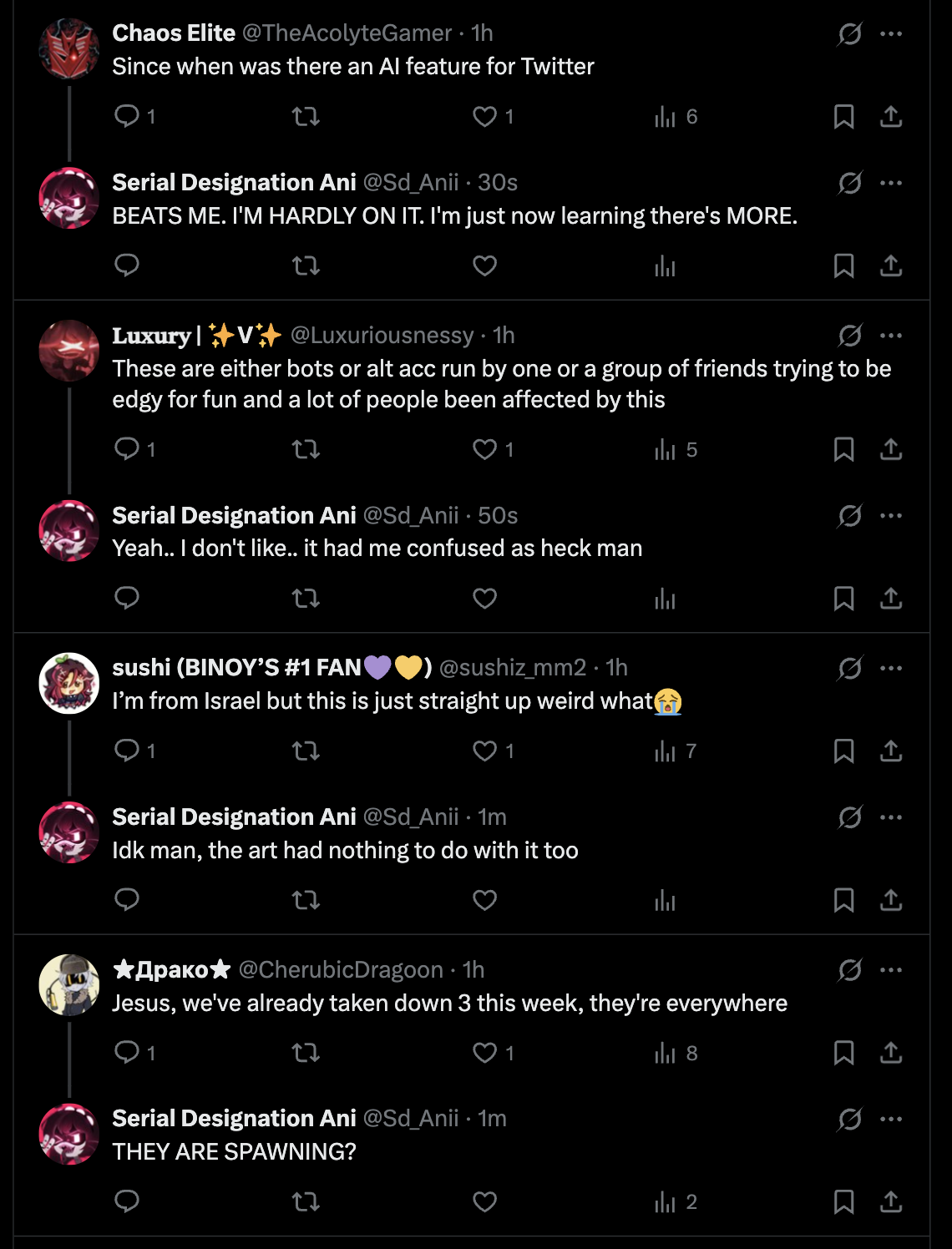Click Chaos Elite's profile avatar

tap(69, 48)
